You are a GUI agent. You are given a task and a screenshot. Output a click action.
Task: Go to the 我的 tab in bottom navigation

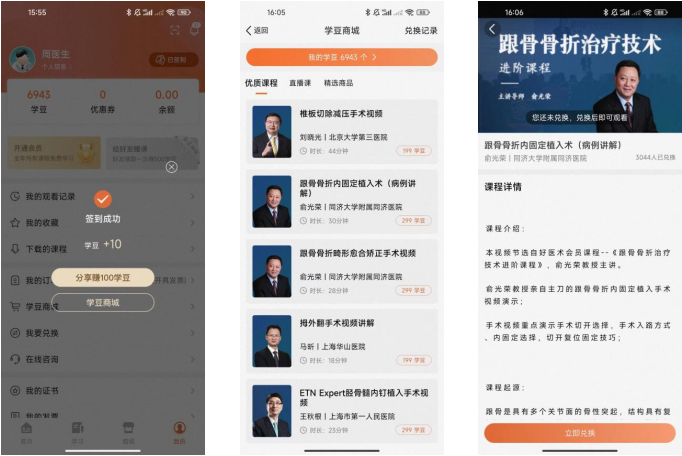179,433
